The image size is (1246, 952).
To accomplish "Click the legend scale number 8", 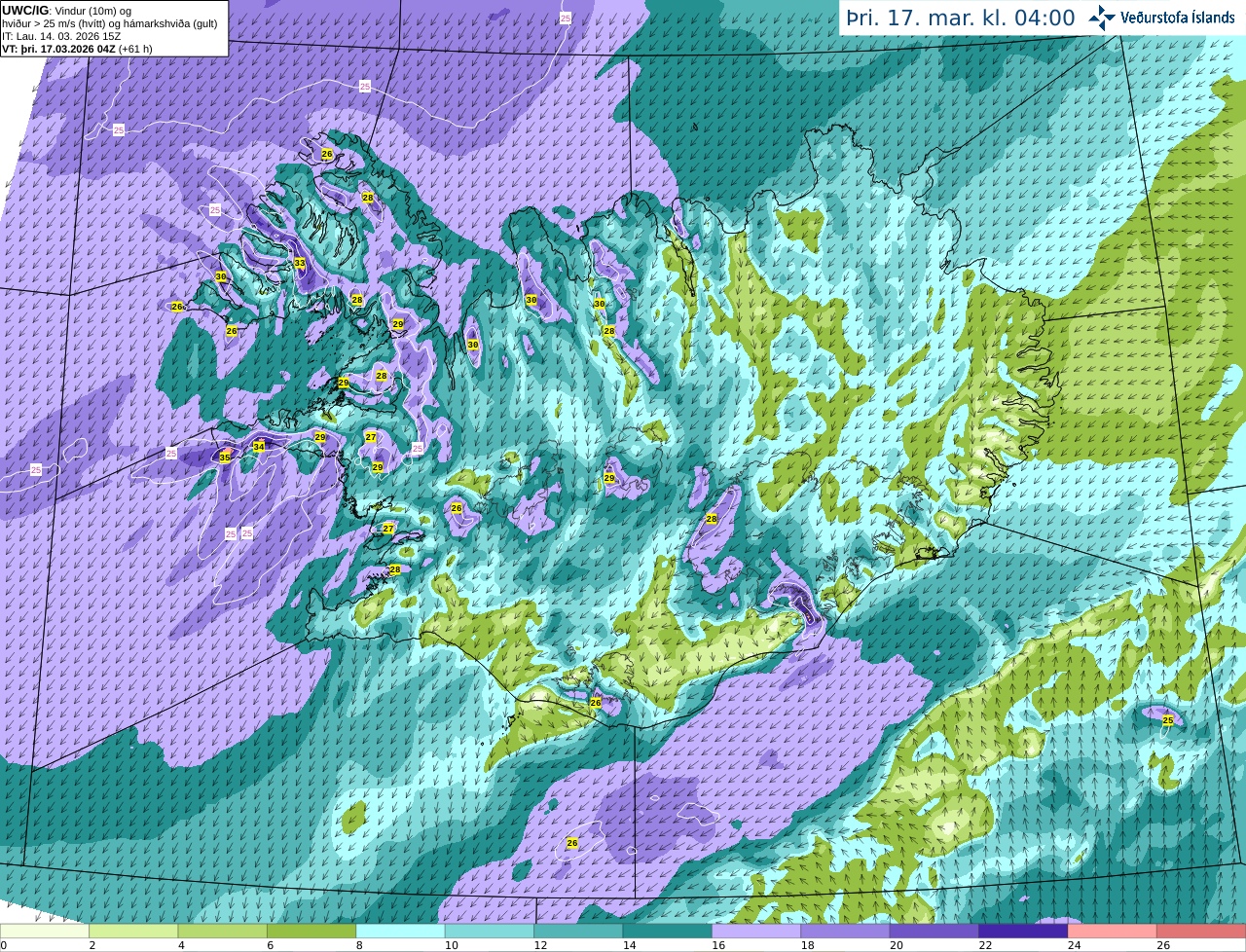I will point(359,945).
